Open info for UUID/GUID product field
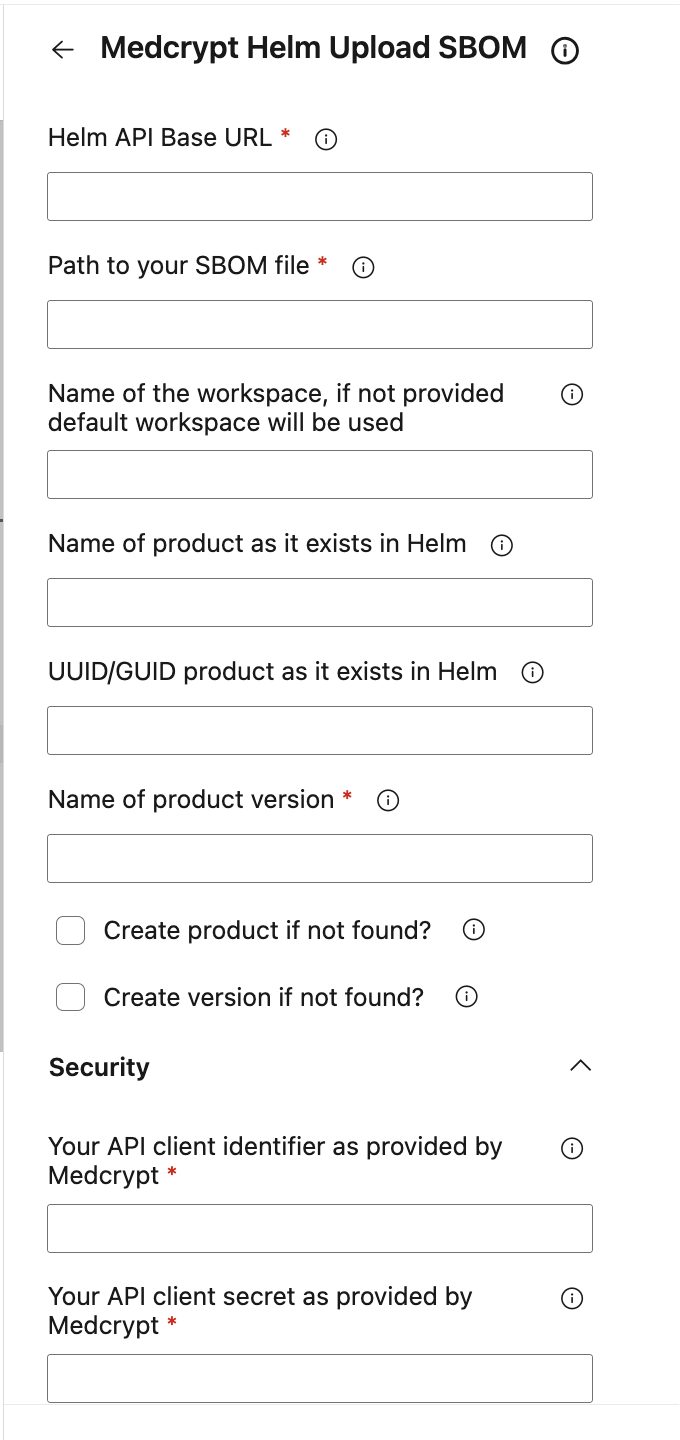680x1440 pixels. click(x=532, y=672)
